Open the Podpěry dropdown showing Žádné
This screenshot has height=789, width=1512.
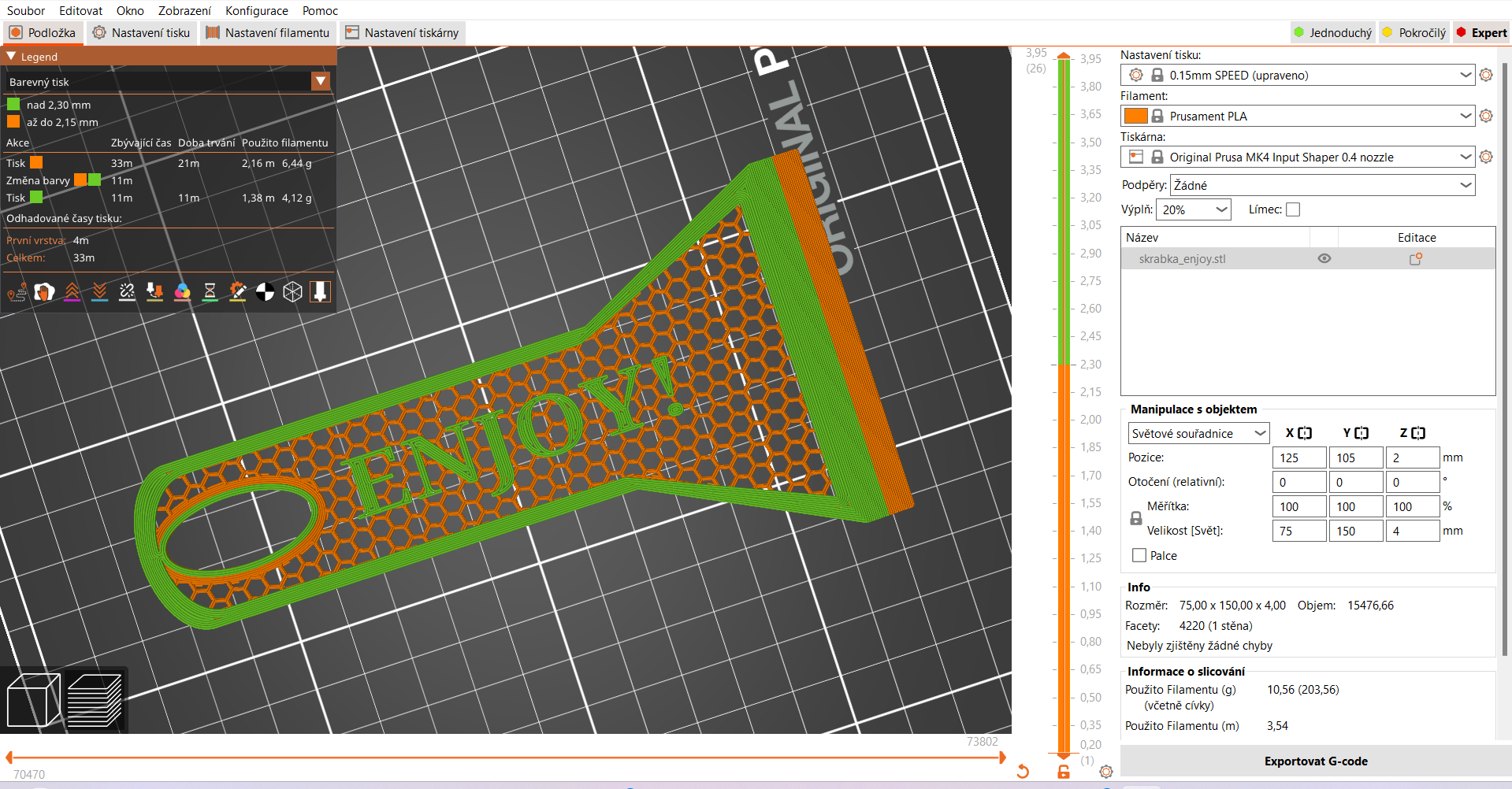1323,185
